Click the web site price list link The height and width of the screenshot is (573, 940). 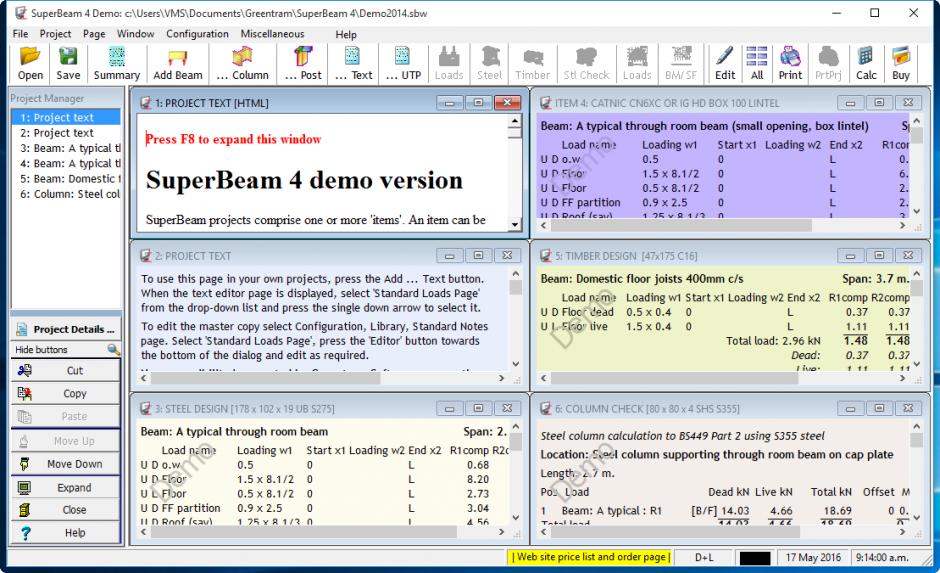(591, 557)
